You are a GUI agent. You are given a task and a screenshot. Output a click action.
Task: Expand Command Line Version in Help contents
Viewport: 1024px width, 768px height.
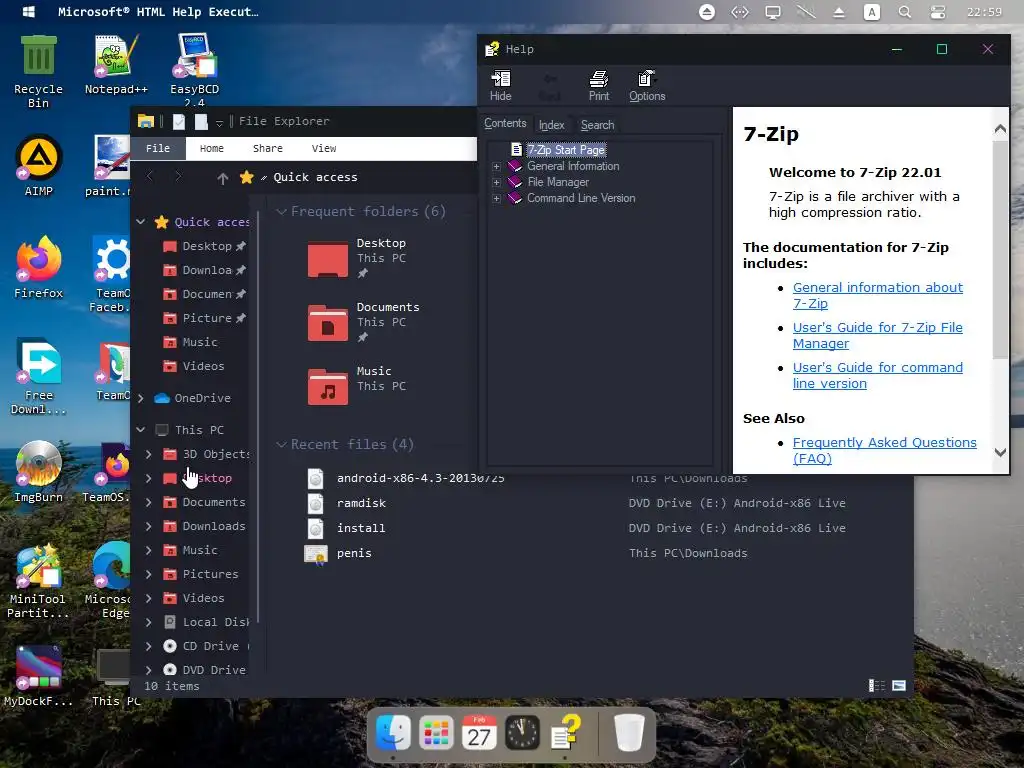click(x=496, y=199)
